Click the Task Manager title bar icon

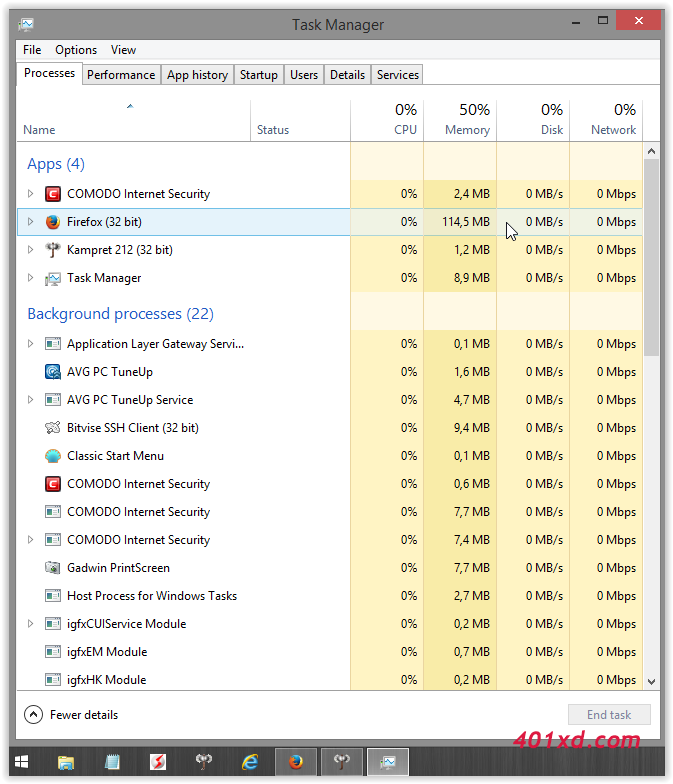26,24
